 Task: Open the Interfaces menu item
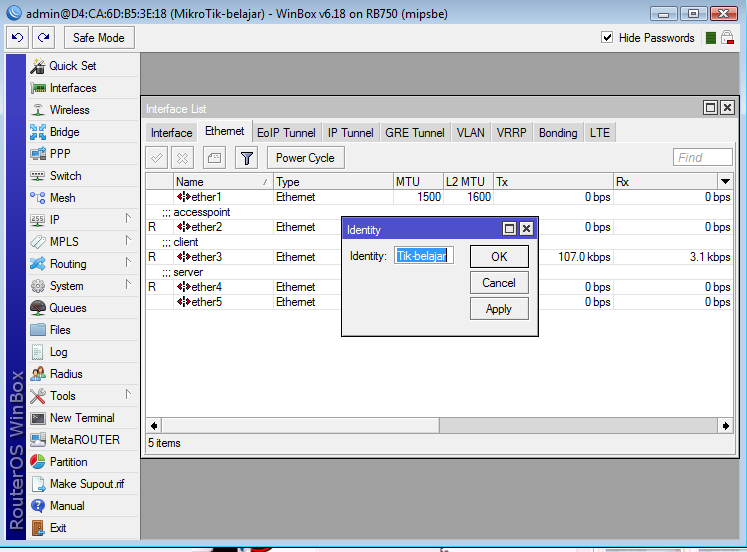[x=83, y=88]
